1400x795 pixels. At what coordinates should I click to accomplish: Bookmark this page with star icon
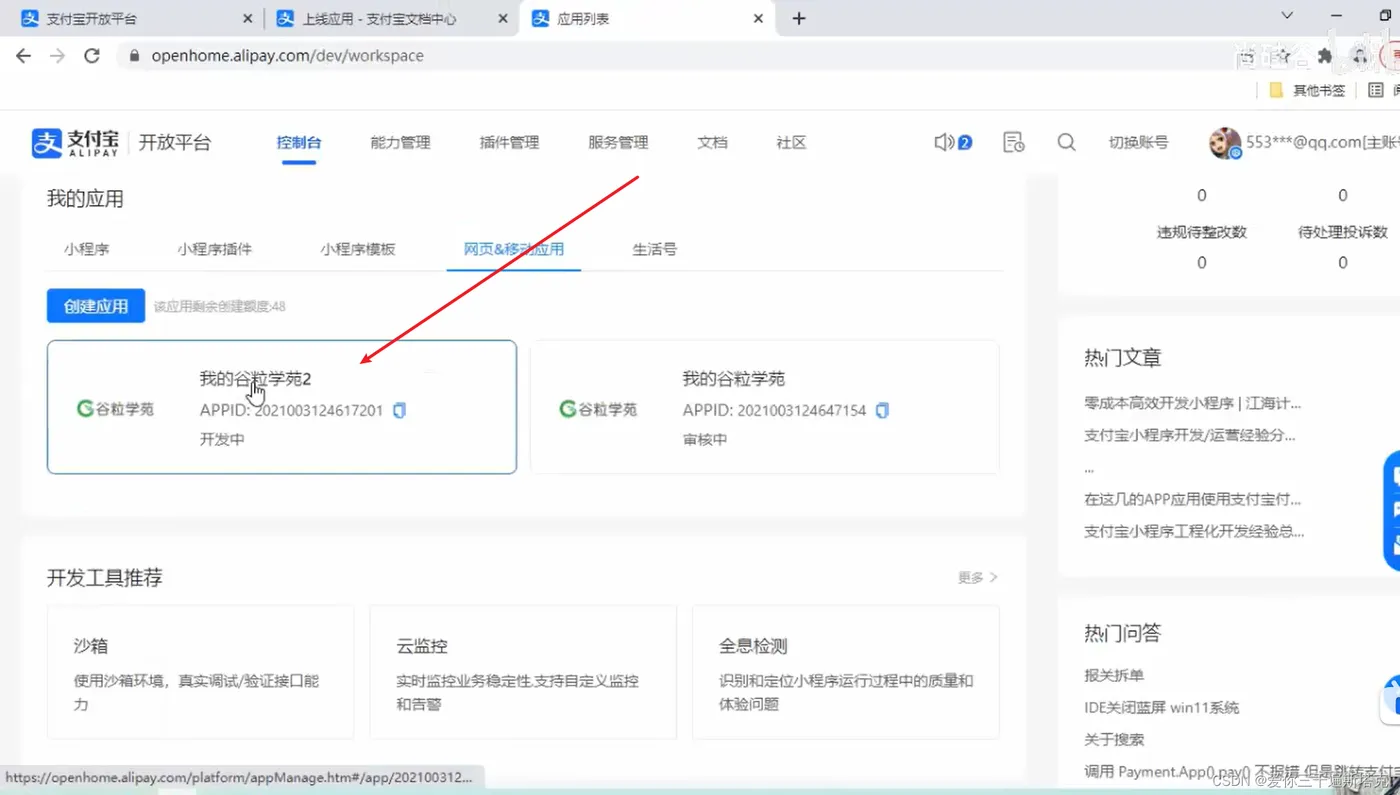[x=1283, y=56]
